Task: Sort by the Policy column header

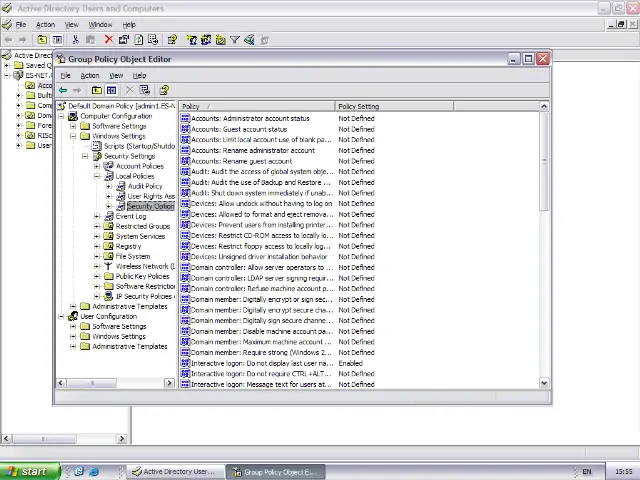Action: [x=257, y=106]
